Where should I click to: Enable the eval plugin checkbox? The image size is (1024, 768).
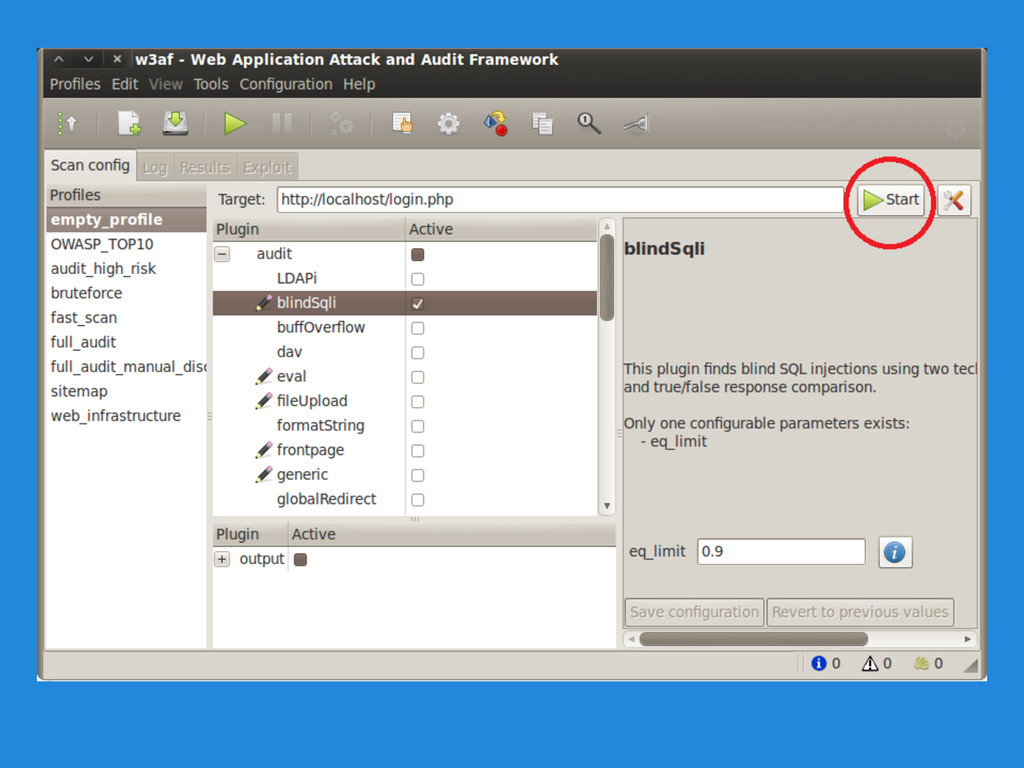tap(418, 377)
